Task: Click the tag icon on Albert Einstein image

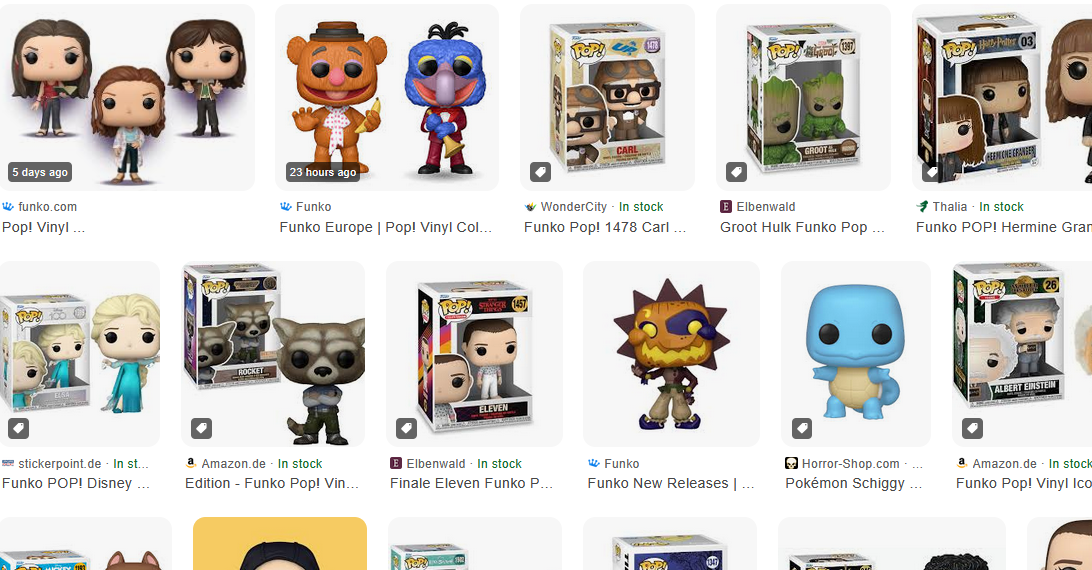Action: [x=973, y=428]
